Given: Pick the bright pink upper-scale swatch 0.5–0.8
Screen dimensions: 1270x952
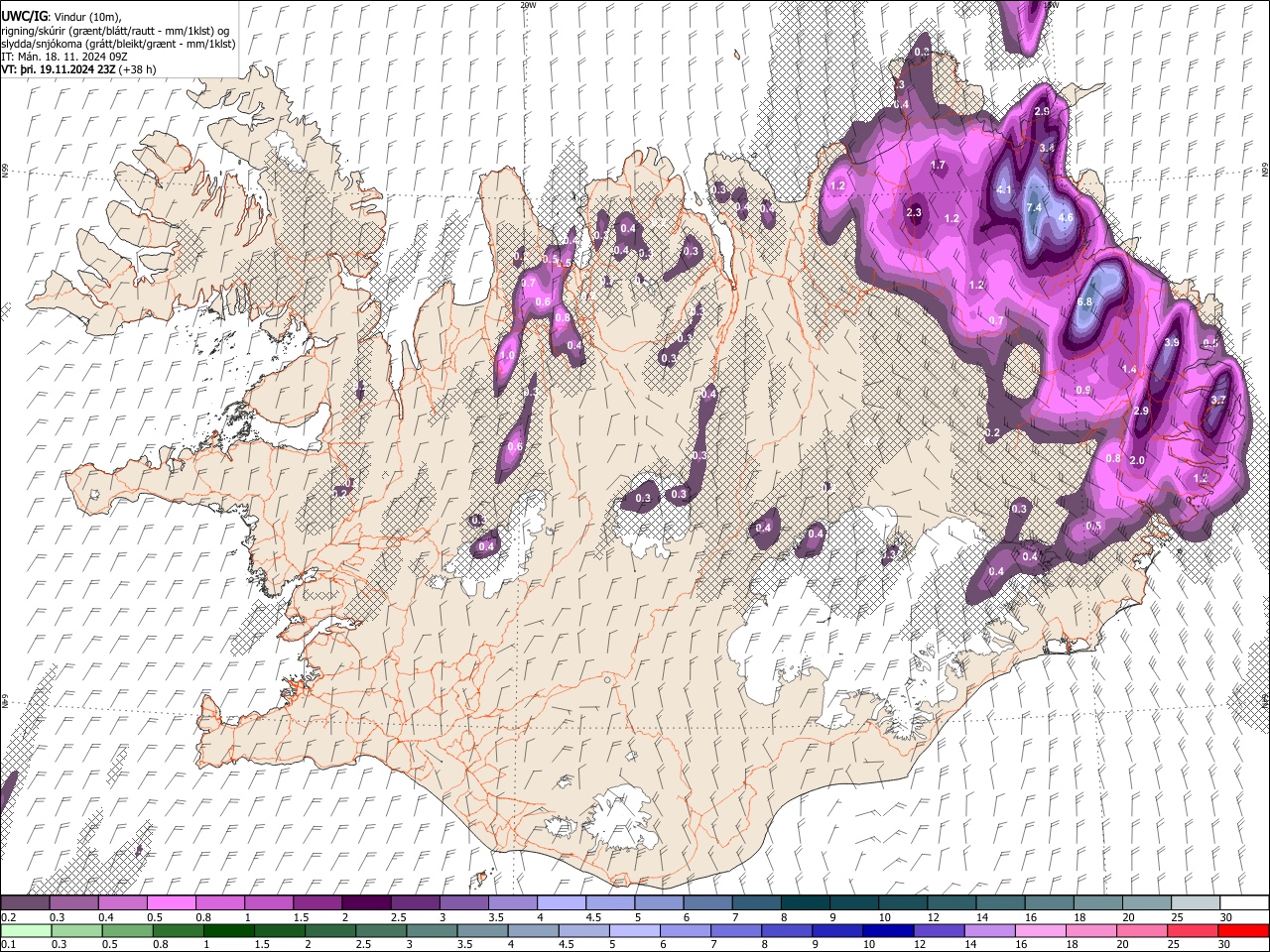Looking at the screenshot, I should pyautogui.click(x=171, y=903).
